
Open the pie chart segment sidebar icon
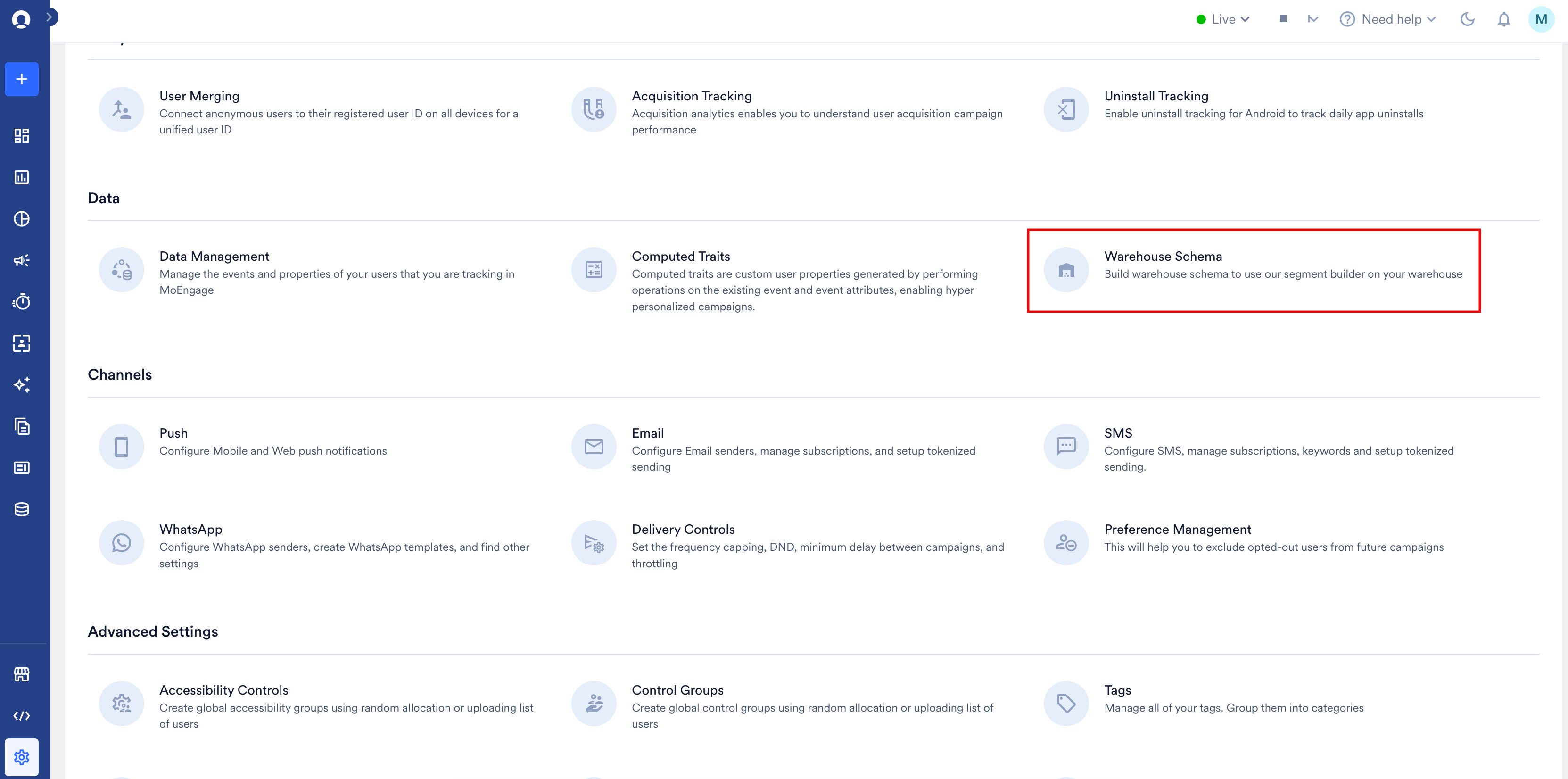(21, 219)
